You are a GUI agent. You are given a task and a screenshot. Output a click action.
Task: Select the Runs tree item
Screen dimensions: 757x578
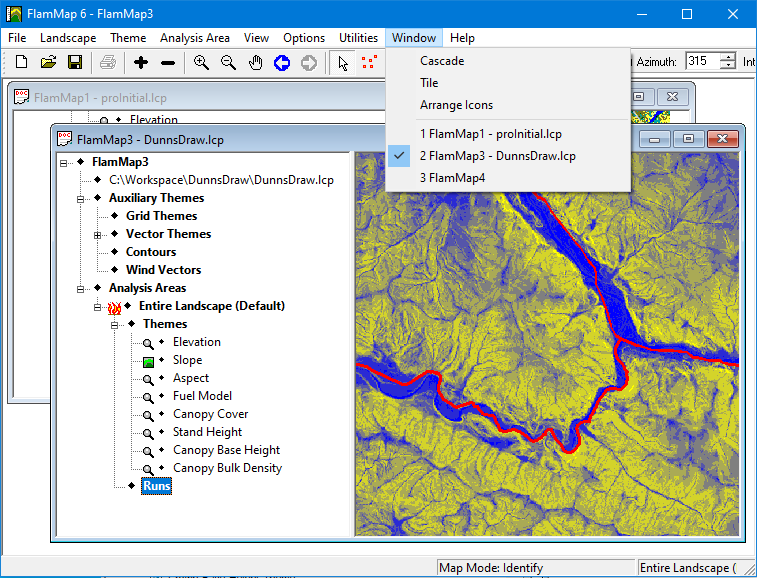pyautogui.click(x=156, y=486)
